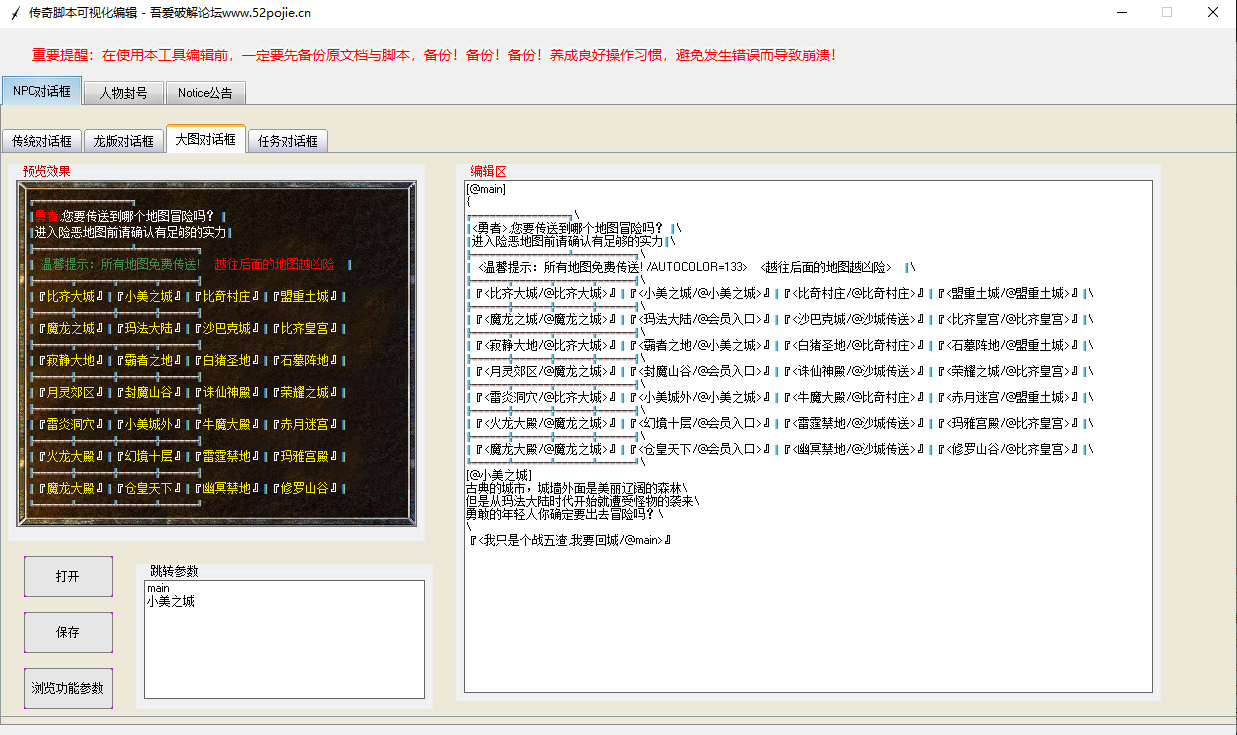This screenshot has width=1237, height=735.
Task: Select main in the 跳转参数 list
Action: pyautogui.click(x=158, y=588)
